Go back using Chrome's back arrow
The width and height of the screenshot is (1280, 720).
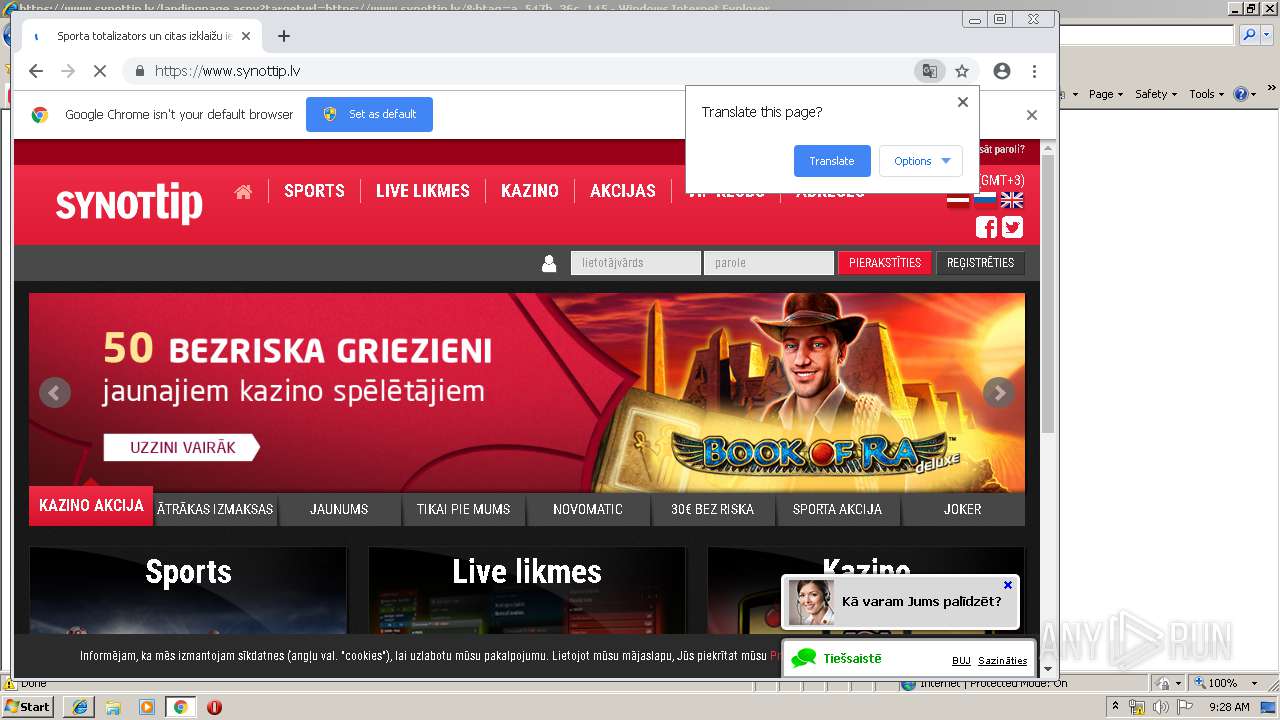point(36,71)
